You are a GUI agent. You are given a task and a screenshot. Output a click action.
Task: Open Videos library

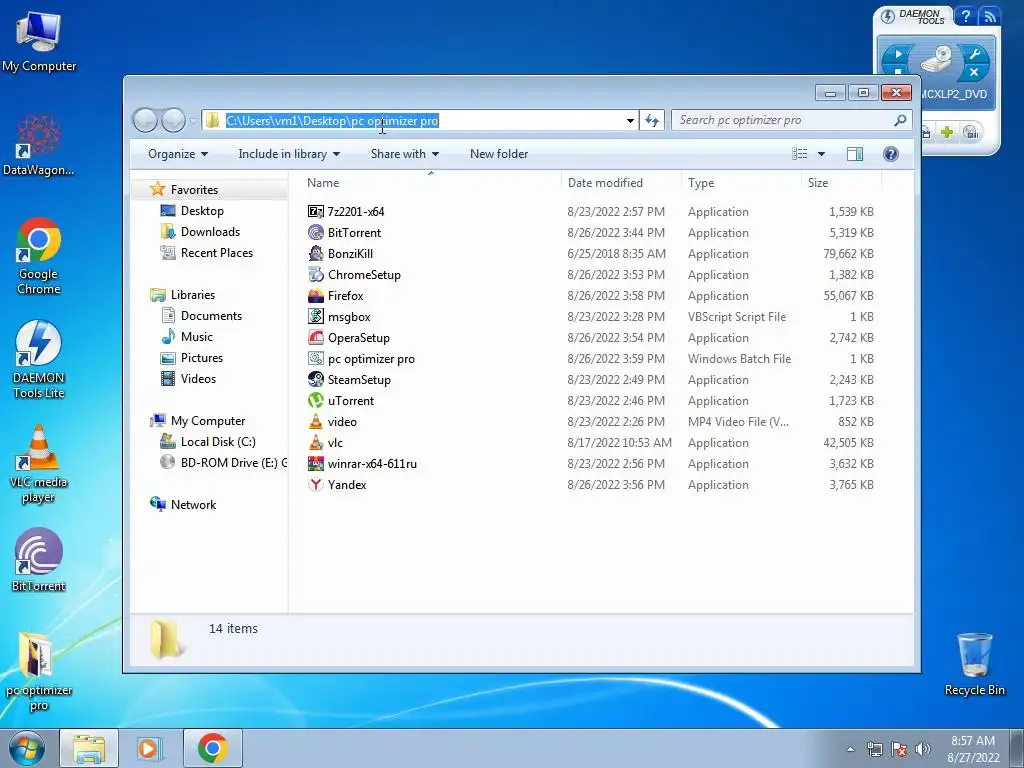click(x=198, y=378)
